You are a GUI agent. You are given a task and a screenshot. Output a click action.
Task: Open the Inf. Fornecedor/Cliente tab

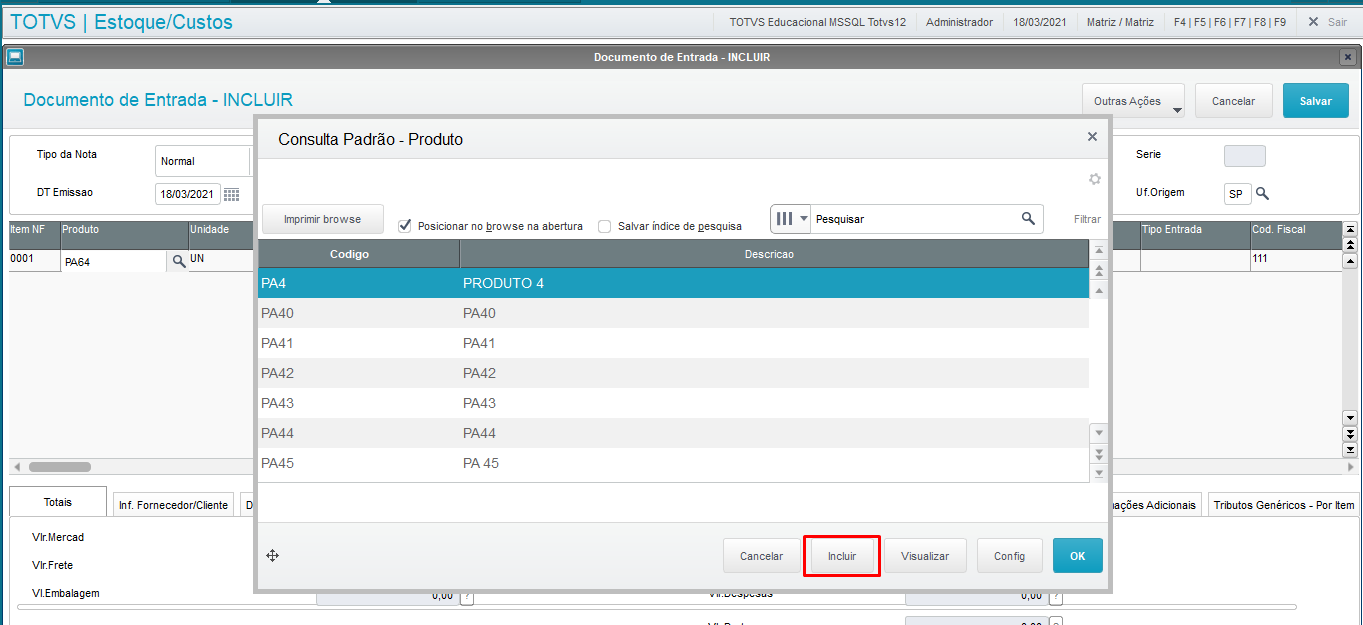(x=173, y=505)
